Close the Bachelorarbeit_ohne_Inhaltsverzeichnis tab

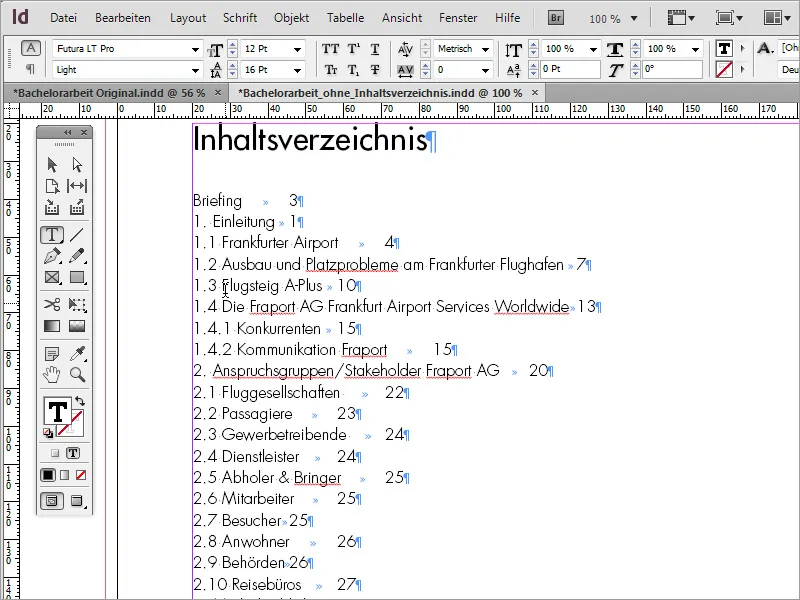[535, 92]
